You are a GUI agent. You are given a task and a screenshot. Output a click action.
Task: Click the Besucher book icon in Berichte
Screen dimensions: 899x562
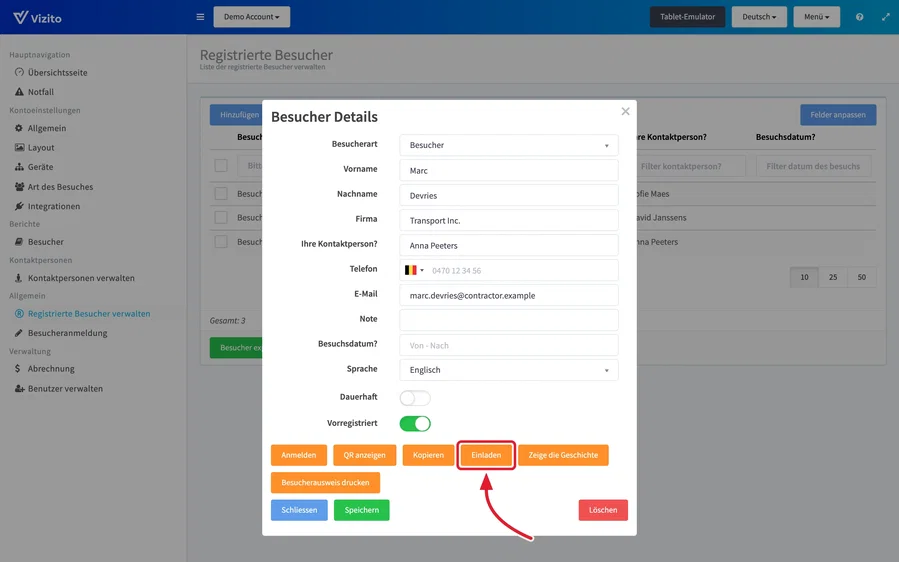tap(19, 241)
